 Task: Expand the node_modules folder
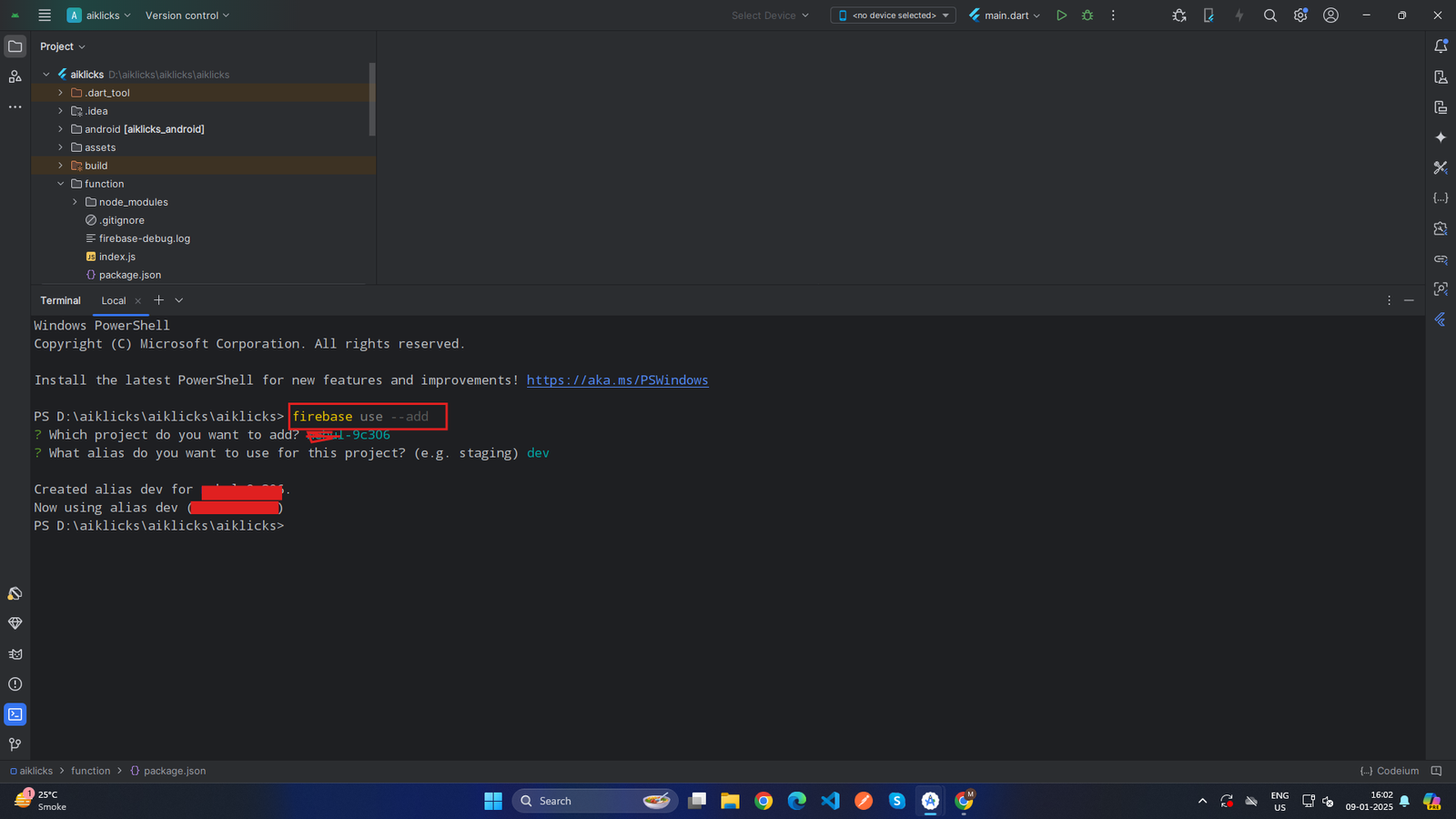click(76, 202)
